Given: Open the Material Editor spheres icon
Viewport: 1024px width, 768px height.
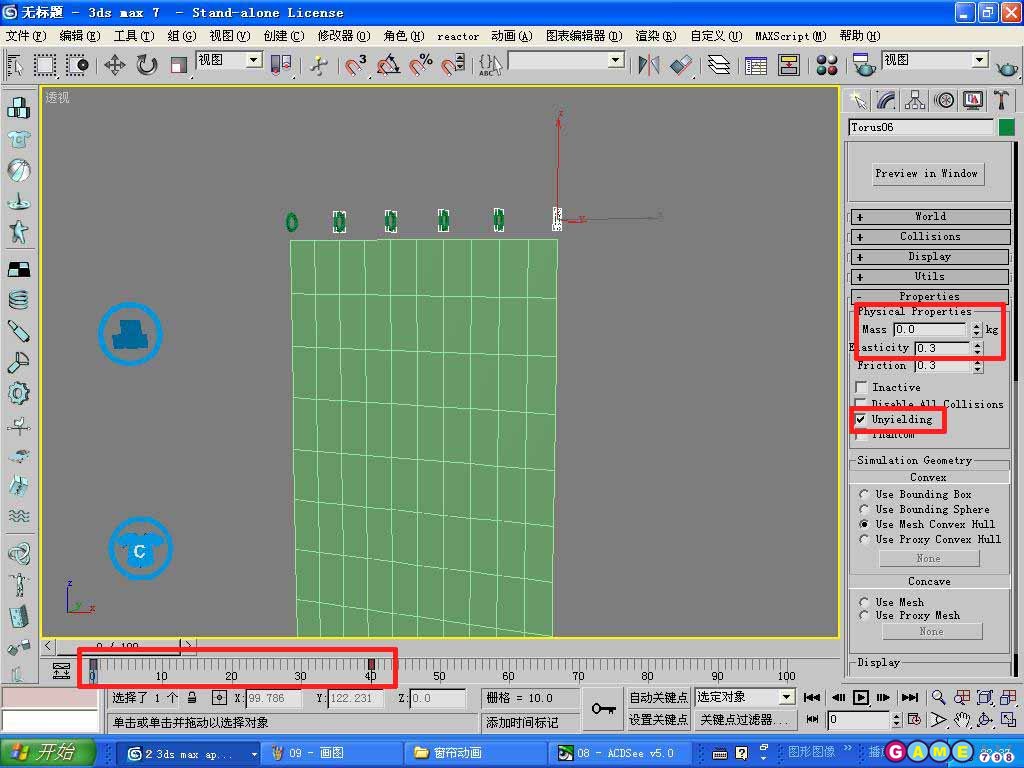Looking at the screenshot, I should (x=827, y=65).
